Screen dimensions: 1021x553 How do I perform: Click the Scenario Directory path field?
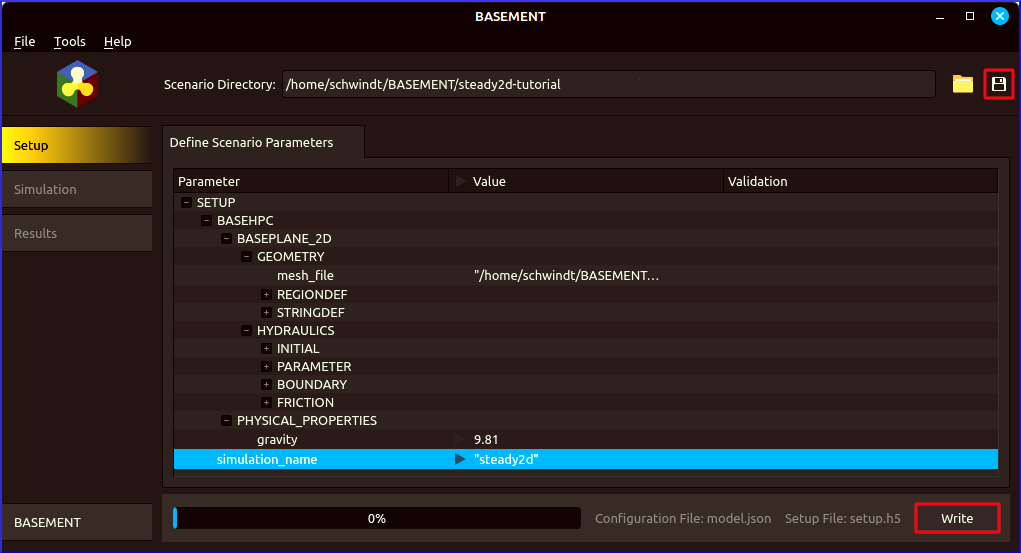607,85
